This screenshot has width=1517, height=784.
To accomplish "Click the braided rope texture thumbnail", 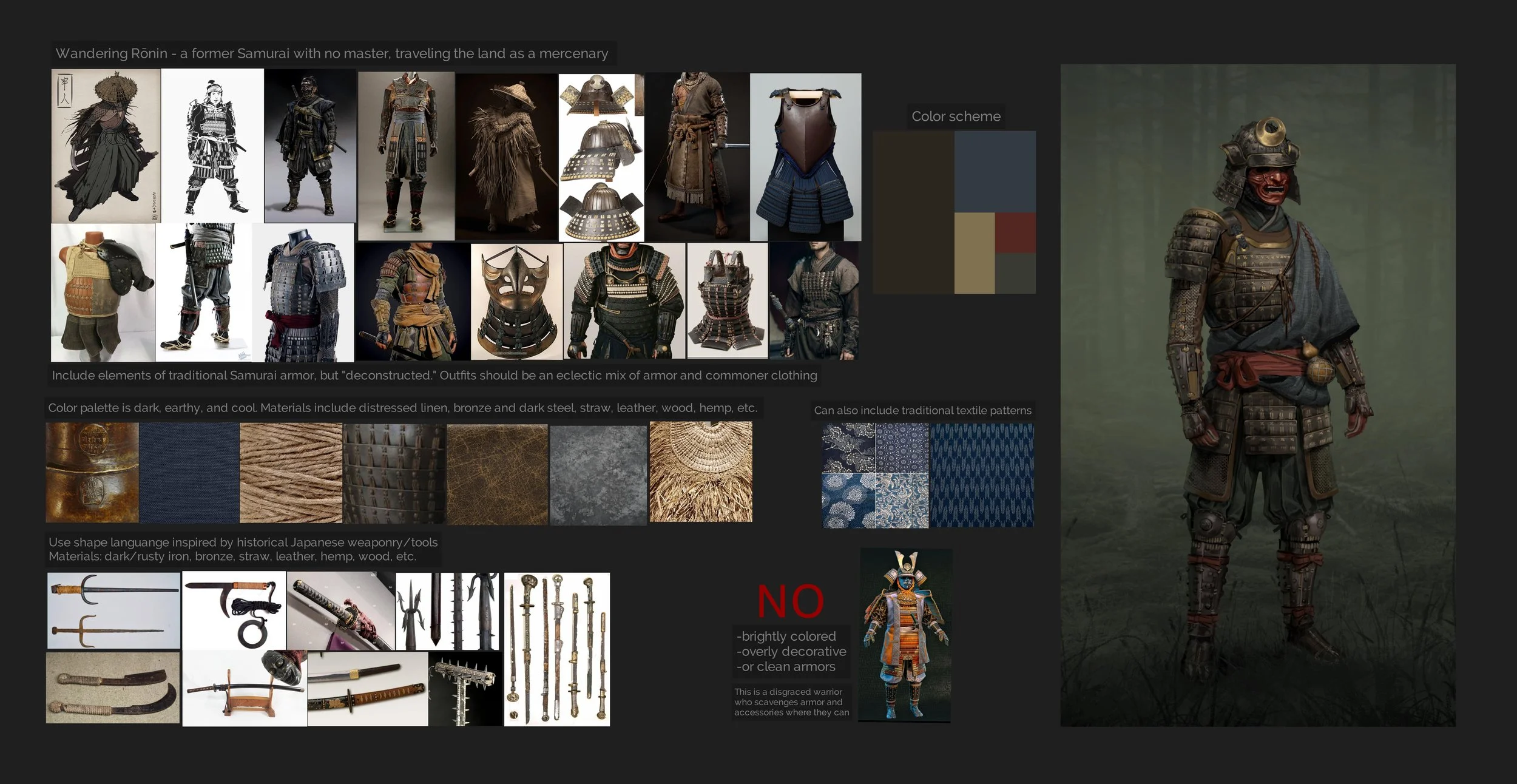I will [x=291, y=473].
